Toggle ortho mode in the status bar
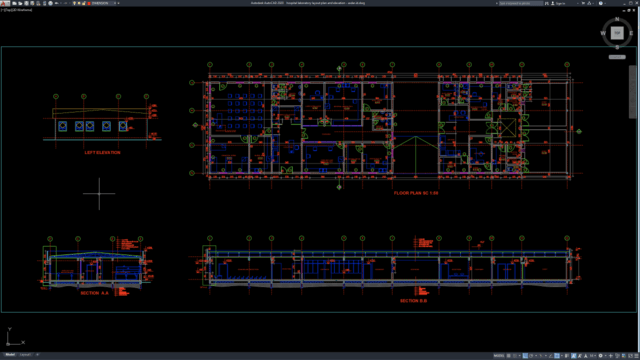 click(x=525, y=356)
